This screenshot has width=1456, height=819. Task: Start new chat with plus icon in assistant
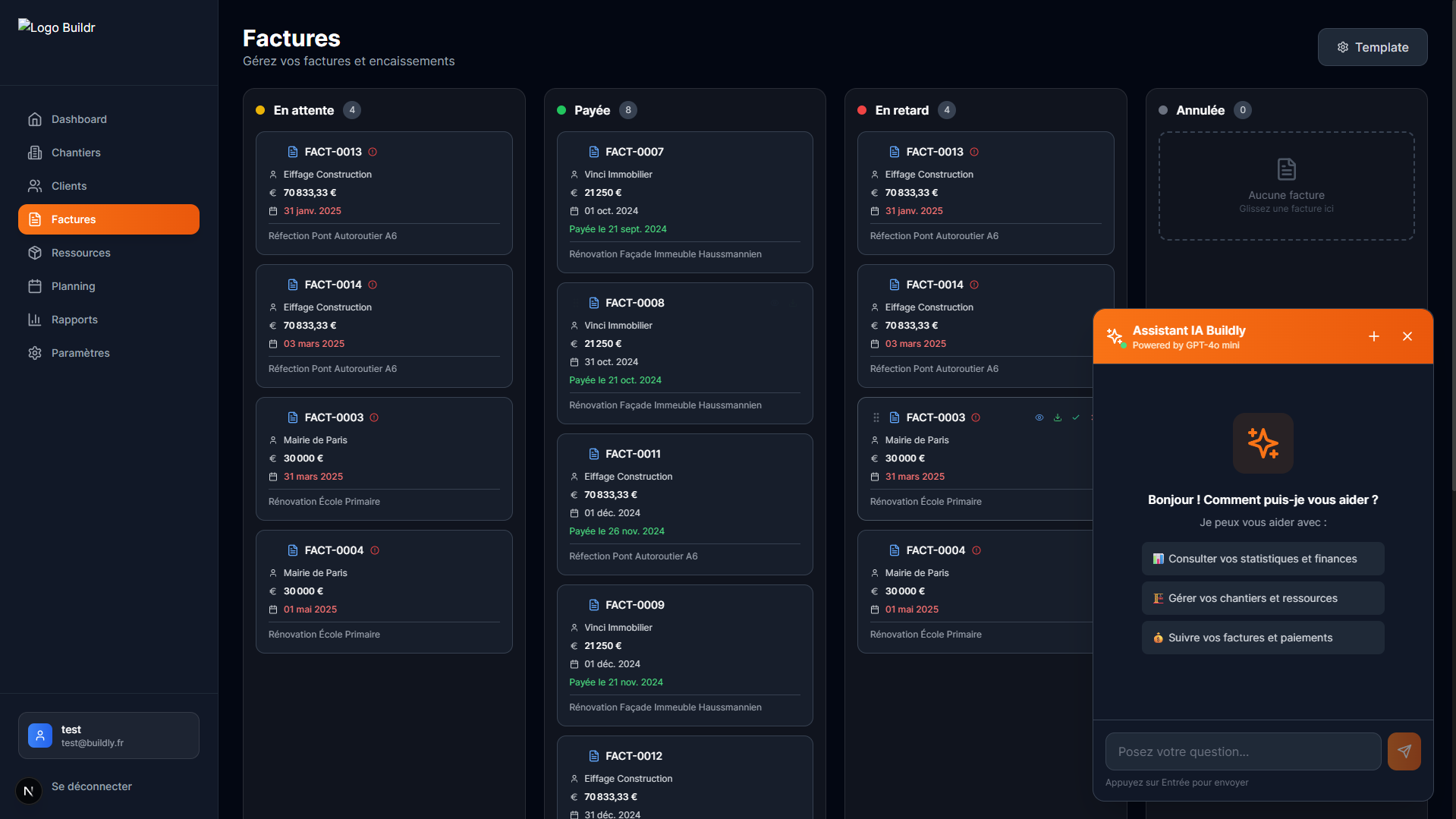[1374, 336]
